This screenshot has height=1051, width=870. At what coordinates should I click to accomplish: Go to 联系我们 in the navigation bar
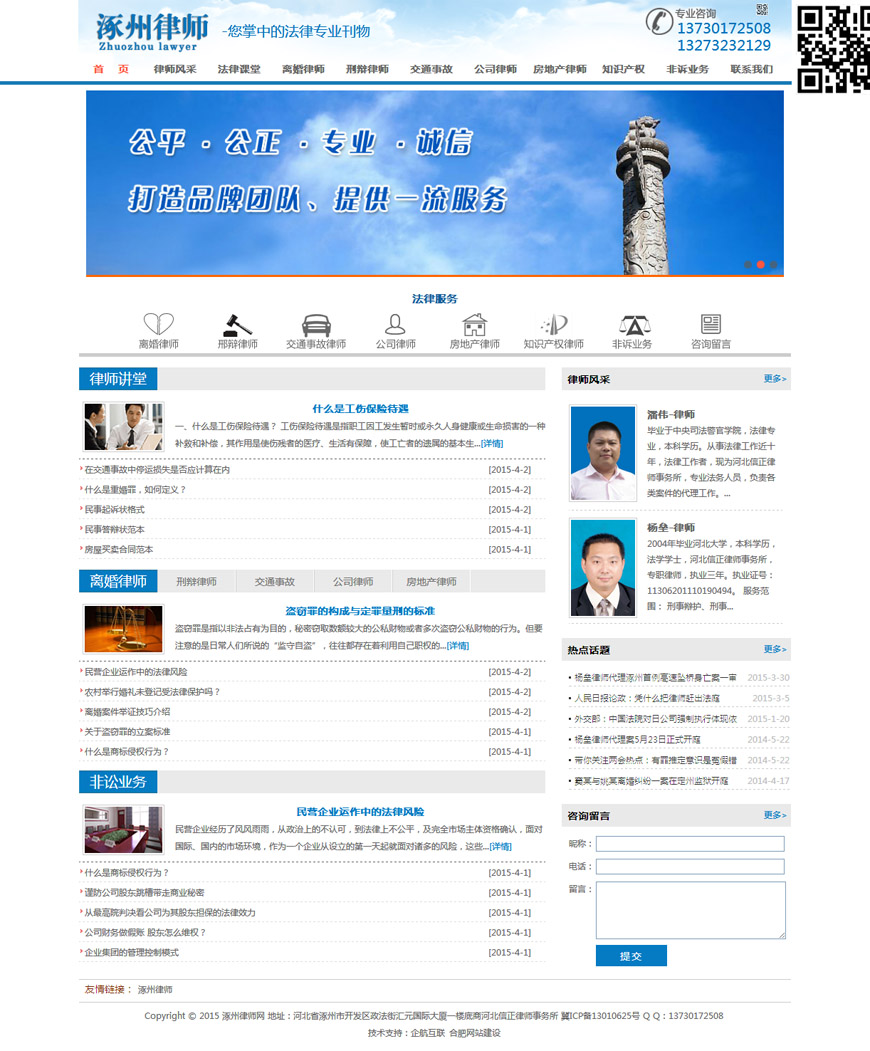pyautogui.click(x=751, y=69)
